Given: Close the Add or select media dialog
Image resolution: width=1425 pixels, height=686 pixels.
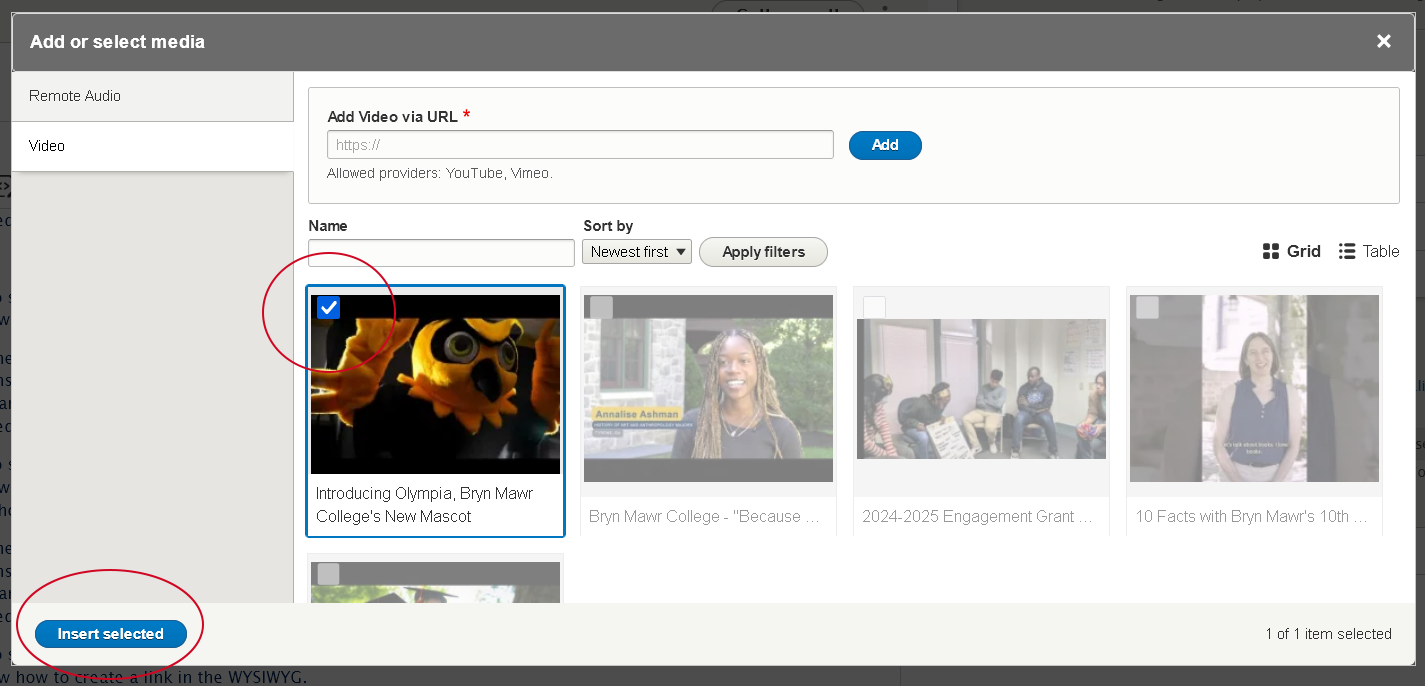Looking at the screenshot, I should 1384,41.
